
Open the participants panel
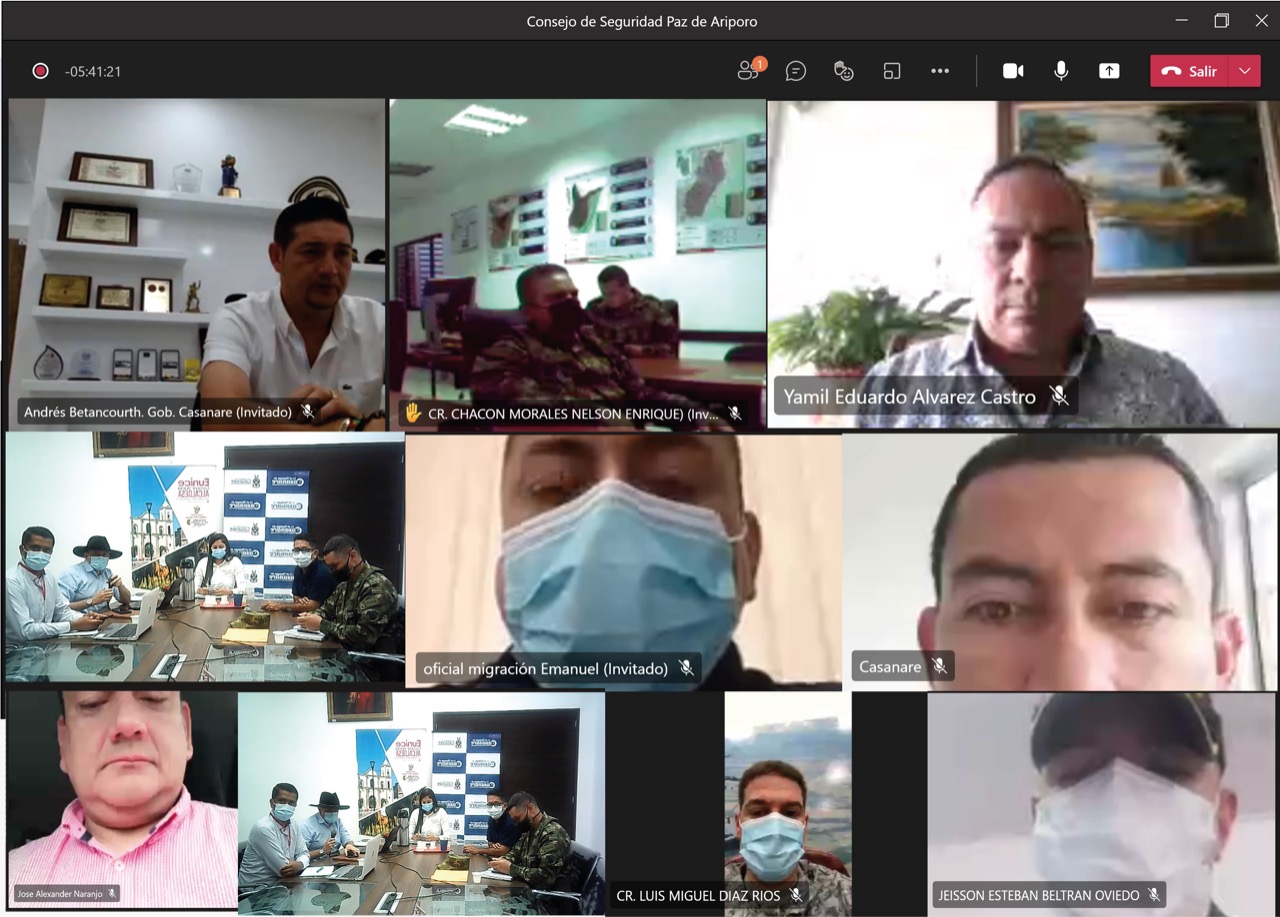[x=749, y=71]
